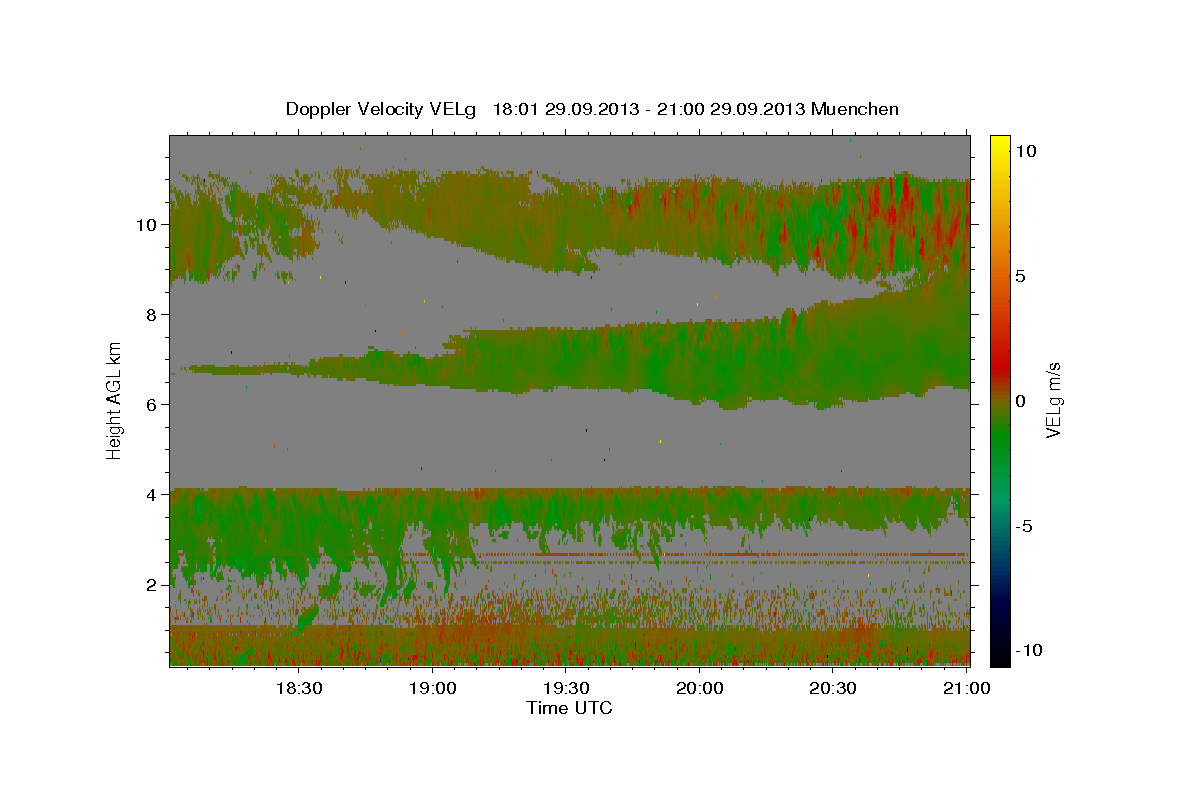Click the 'VELg m/s' colorbar title
This screenshot has height=800, width=1200.
[1054, 400]
